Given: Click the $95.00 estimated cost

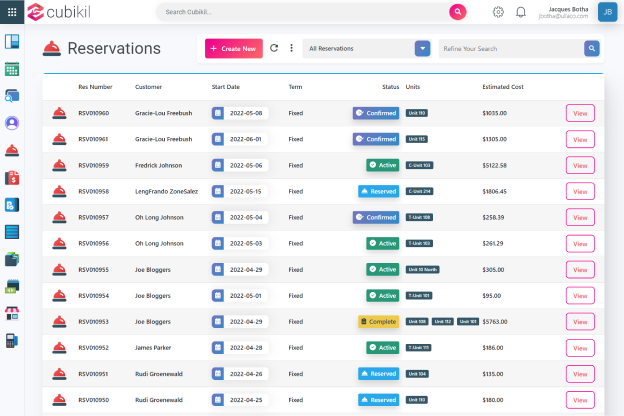Looking at the screenshot, I should click(491, 296).
